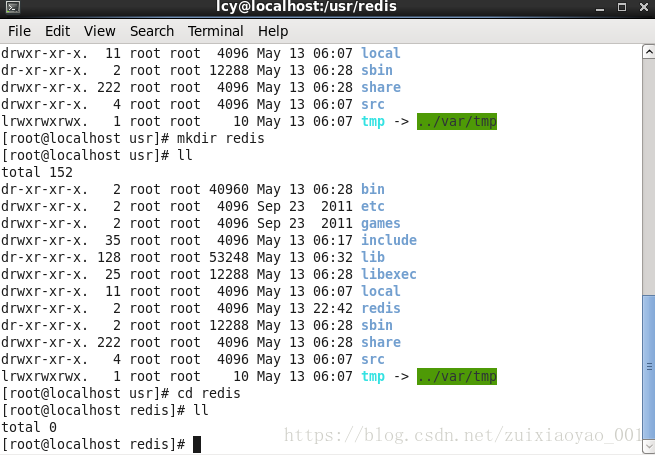Image resolution: width=655 pixels, height=455 pixels.
Task: Click the '[root@localhost usr]# ll' command line
Action: point(97,155)
